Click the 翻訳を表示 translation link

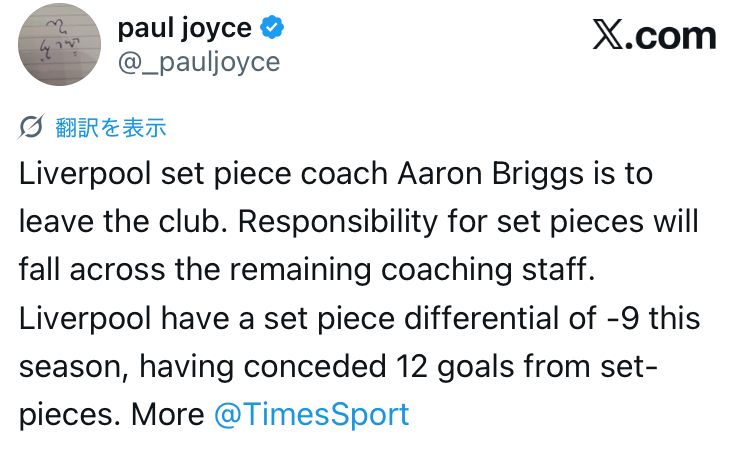[x=110, y=127]
